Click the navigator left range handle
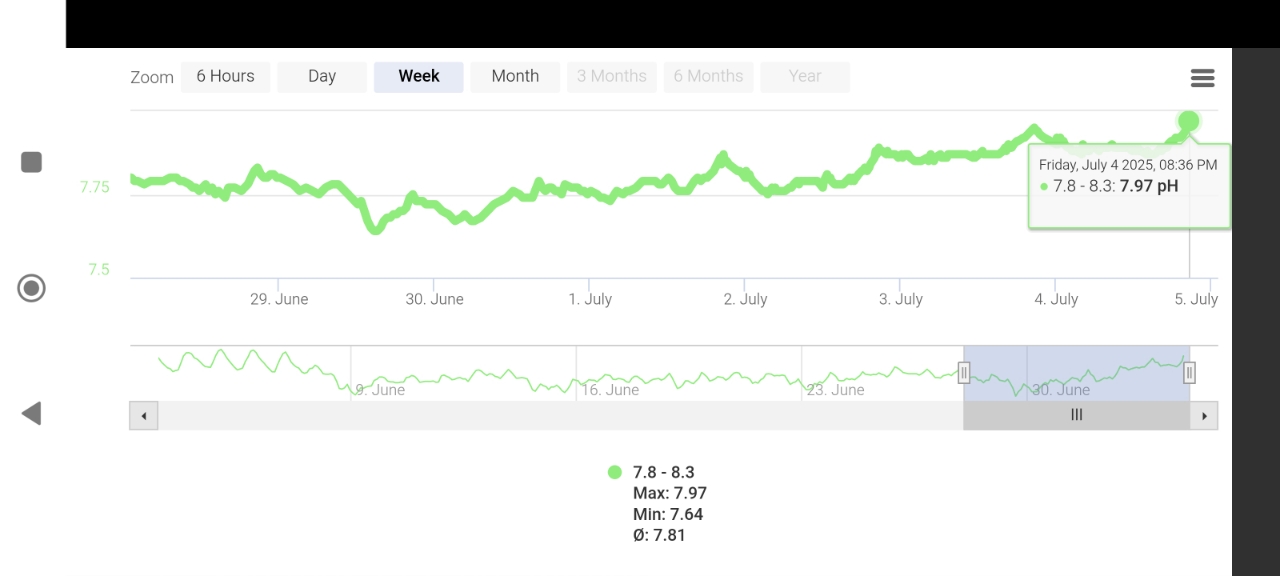The image size is (1280, 576). point(964,373)
